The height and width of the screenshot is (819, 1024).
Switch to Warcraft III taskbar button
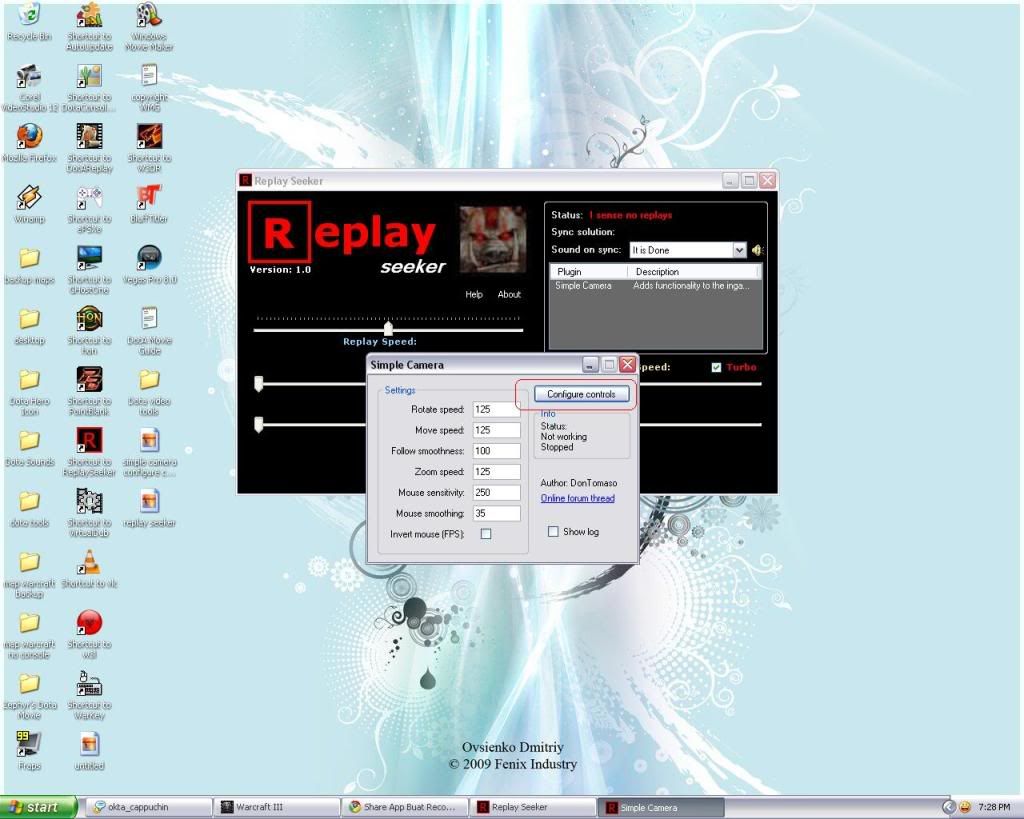pos(277,807)
